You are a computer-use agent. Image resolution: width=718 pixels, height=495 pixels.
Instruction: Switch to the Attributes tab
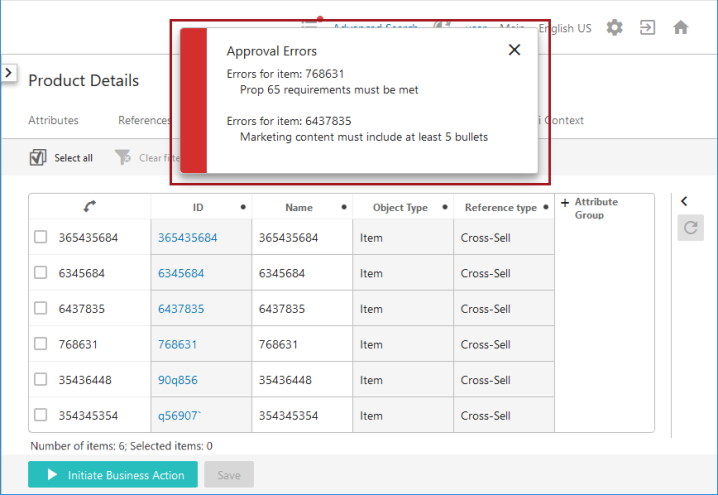pos(53,120)
